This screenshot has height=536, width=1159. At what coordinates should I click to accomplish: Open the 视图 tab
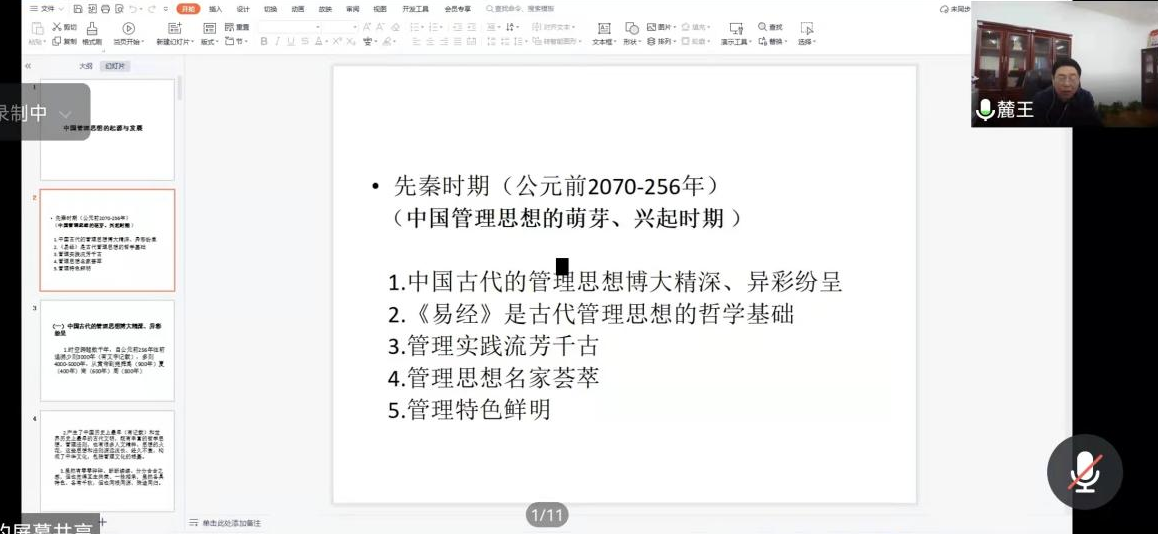380,9
